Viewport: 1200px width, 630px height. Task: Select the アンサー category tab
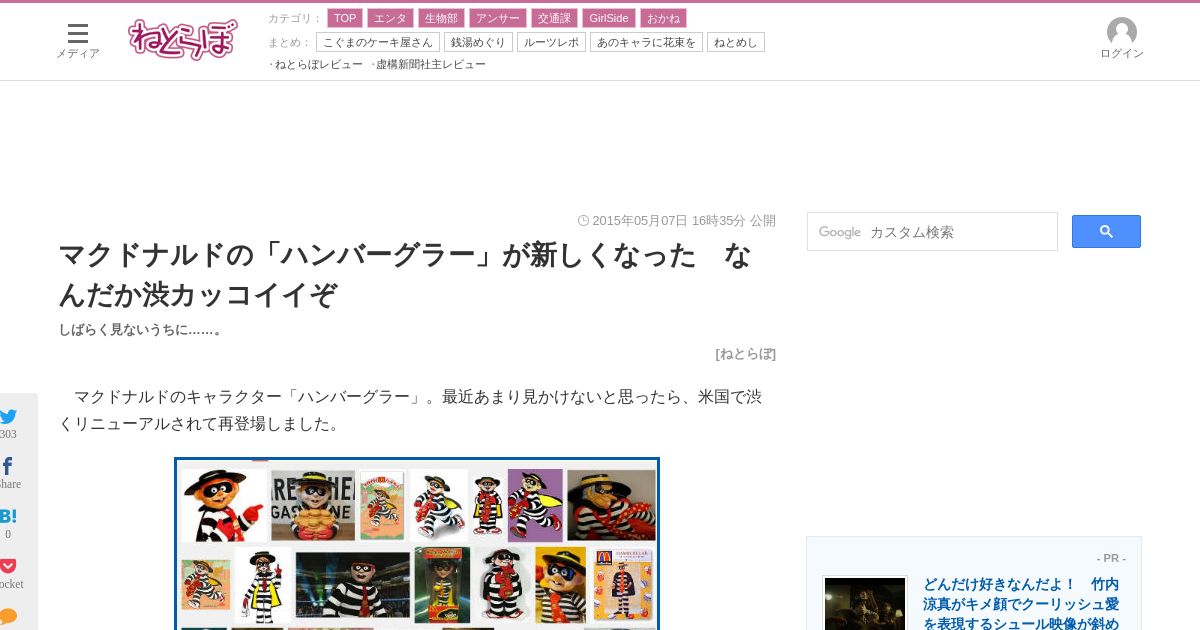(498, 18)
